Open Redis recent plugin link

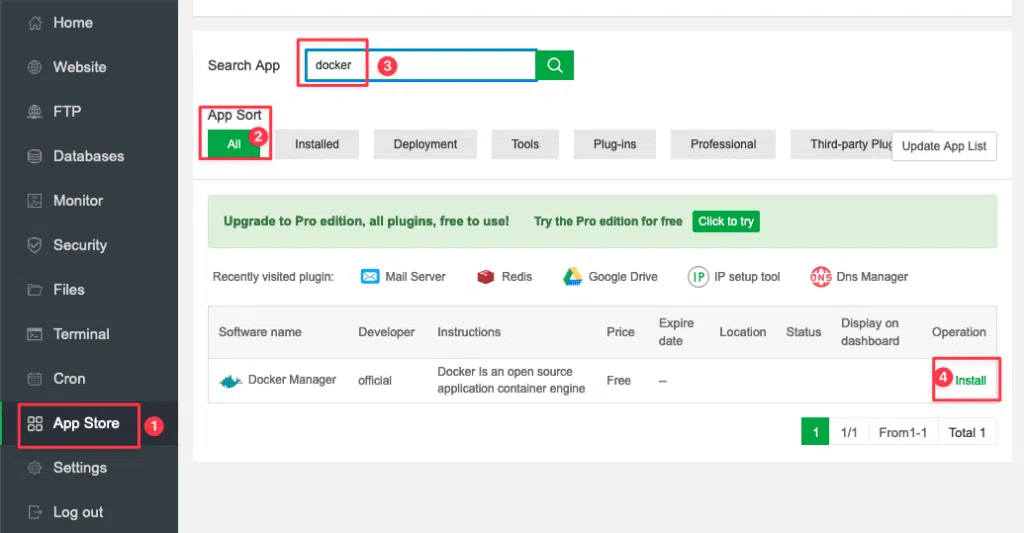[517, 277]
